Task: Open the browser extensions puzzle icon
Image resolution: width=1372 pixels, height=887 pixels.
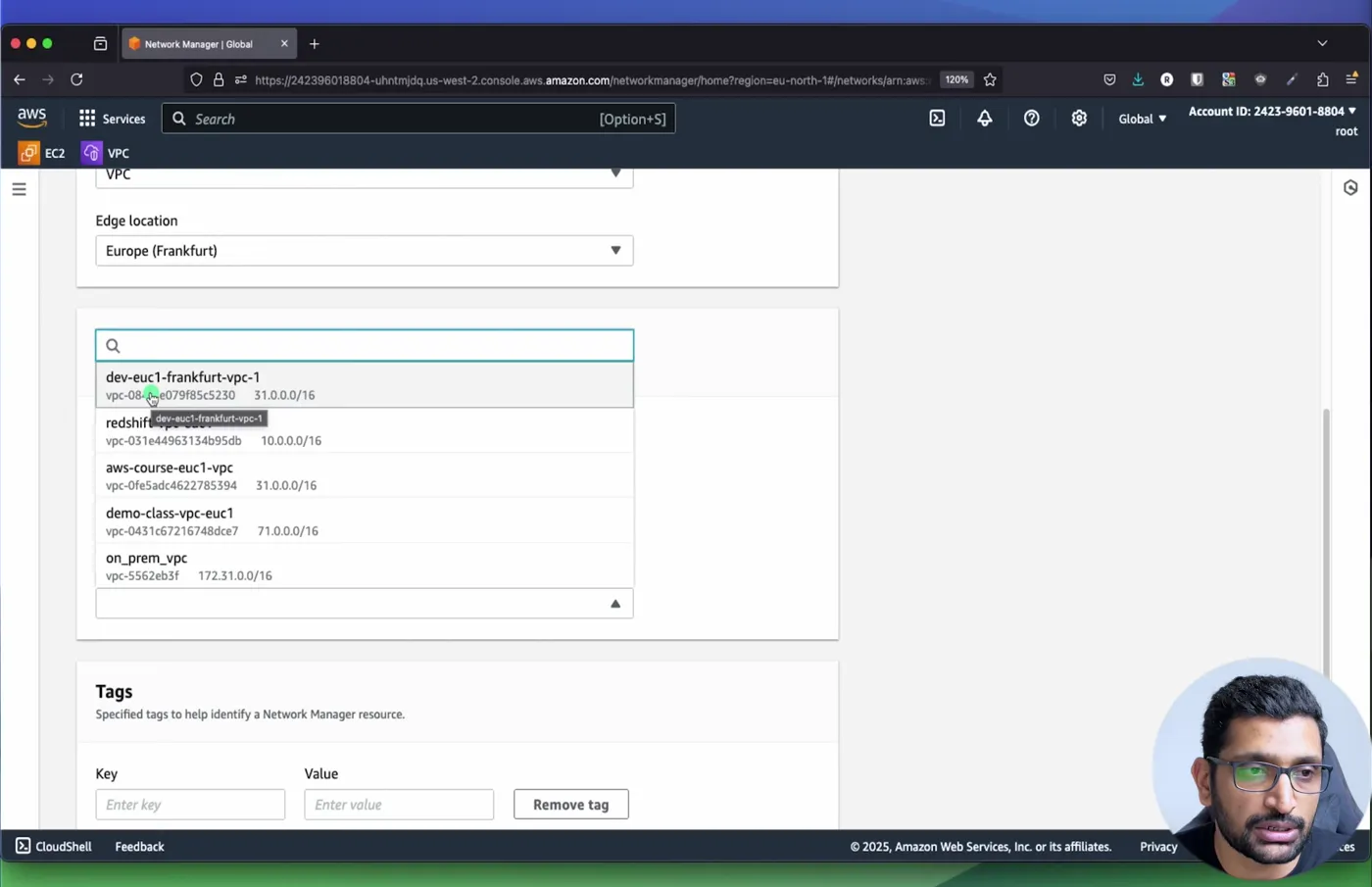Action: (x=1322, y=79)
